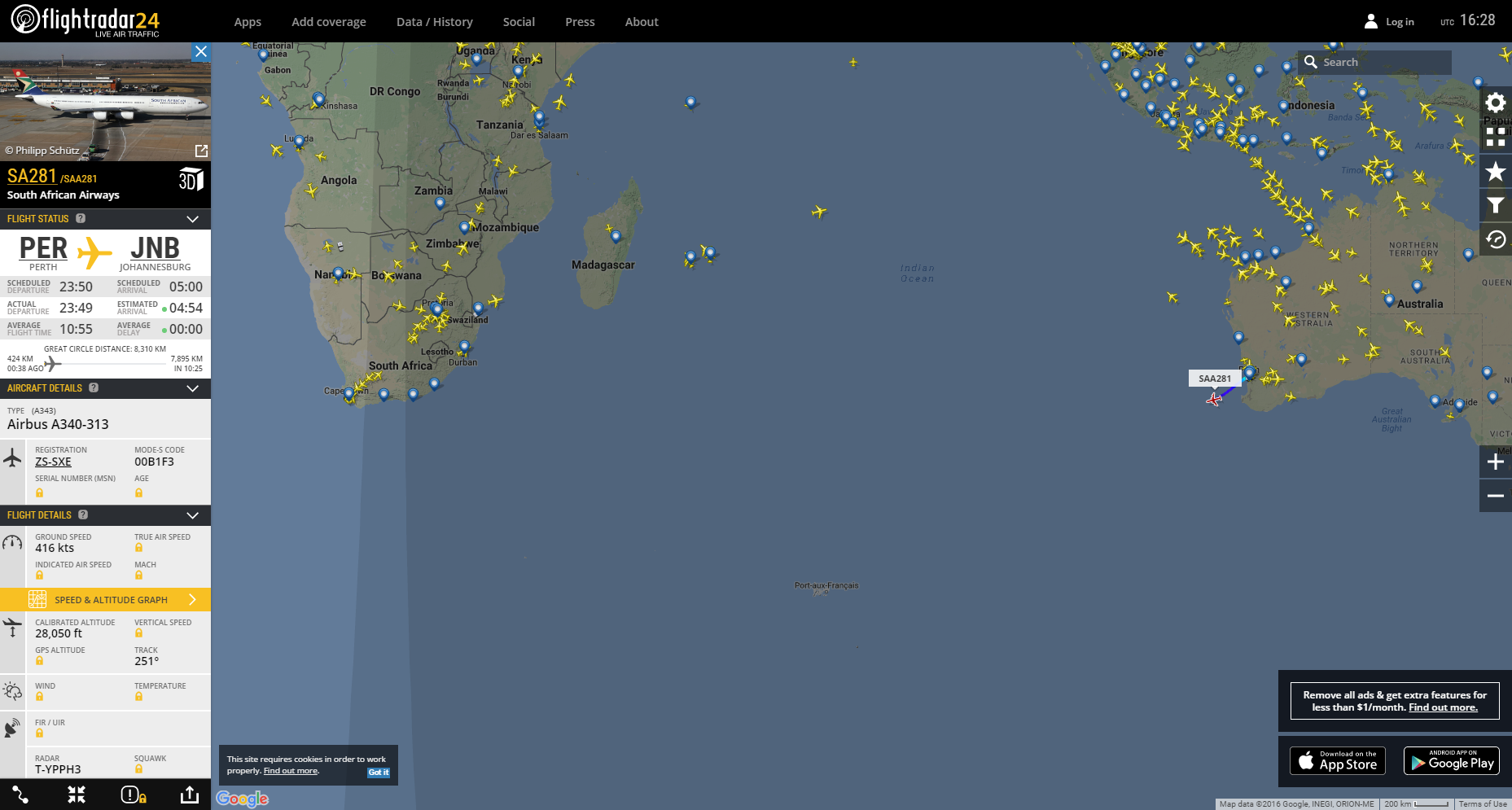Open bookmarks star icon
Screen dimensions: 1512x810
pyautogui.click(x=1496, y=171)
